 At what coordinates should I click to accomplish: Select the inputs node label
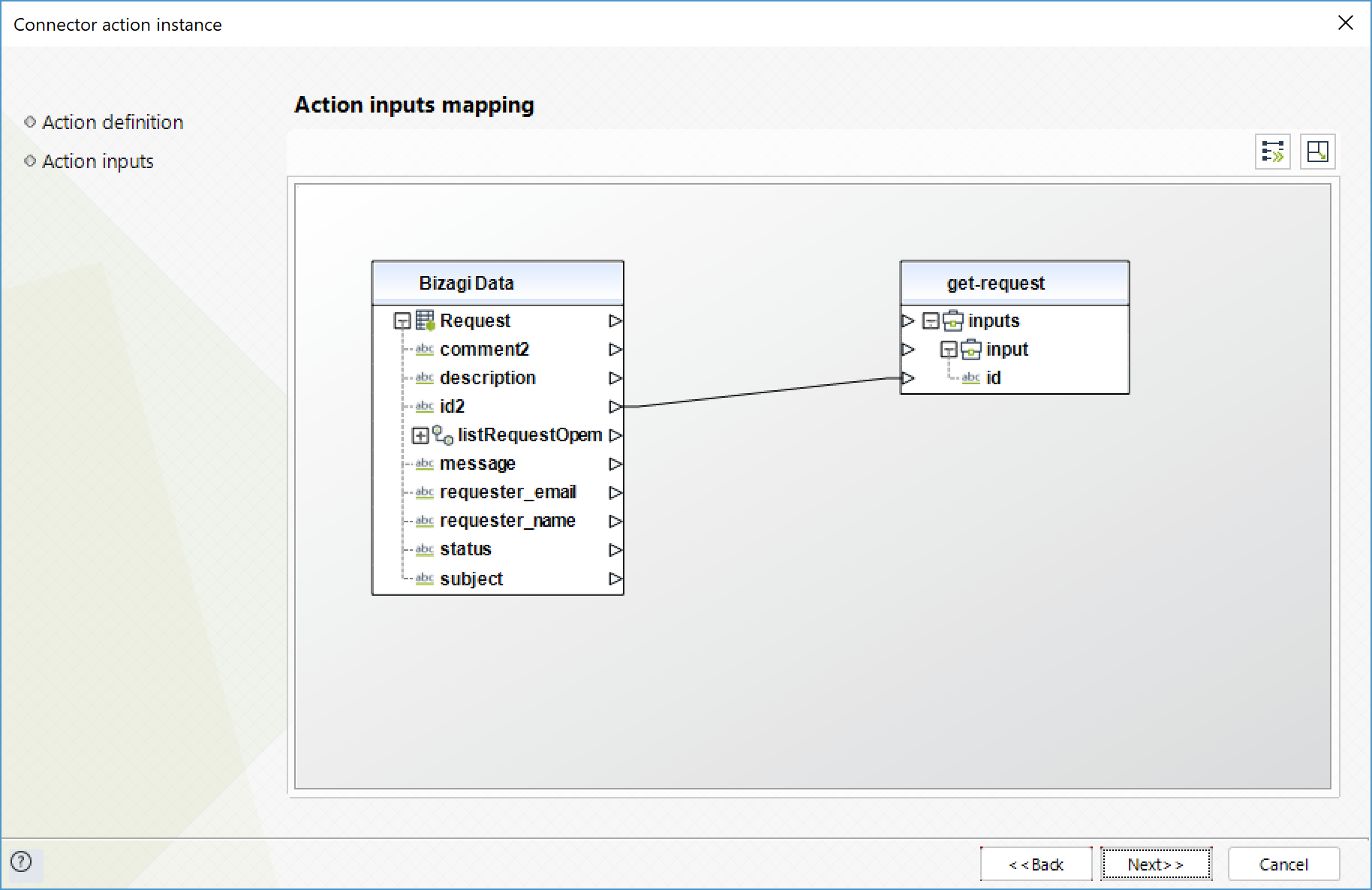point(994,321)
